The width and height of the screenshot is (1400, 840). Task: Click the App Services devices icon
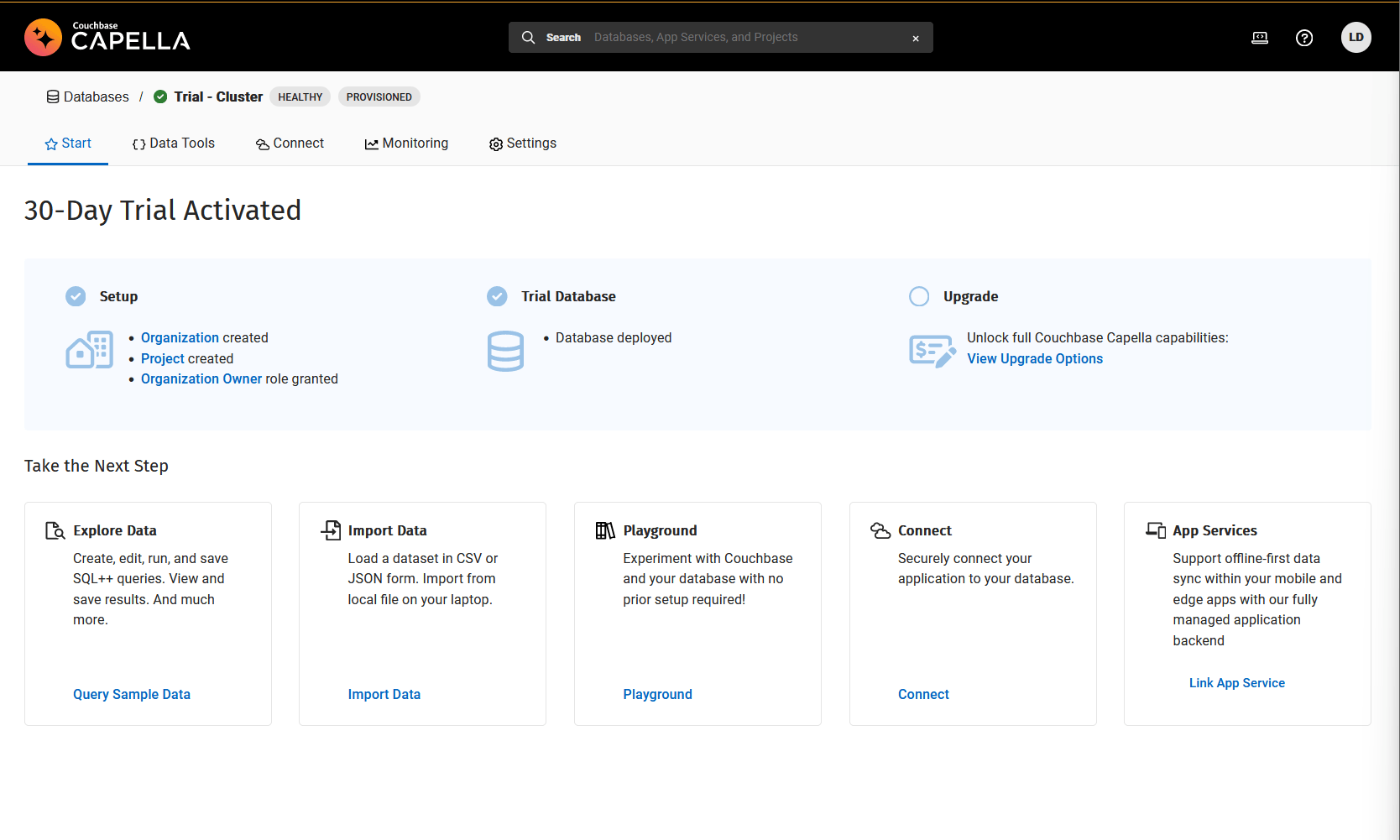point(1156,530)
